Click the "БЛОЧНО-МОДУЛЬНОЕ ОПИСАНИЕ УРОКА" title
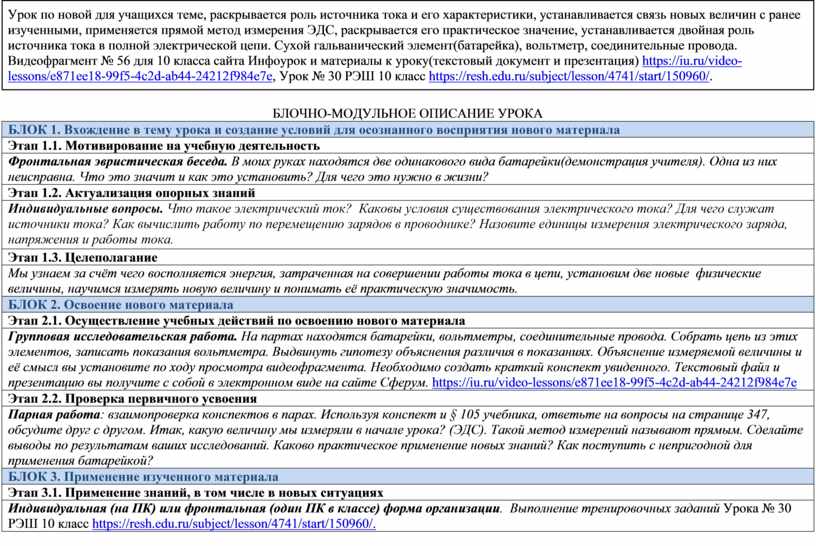816x546 pixels. (407, 115)
